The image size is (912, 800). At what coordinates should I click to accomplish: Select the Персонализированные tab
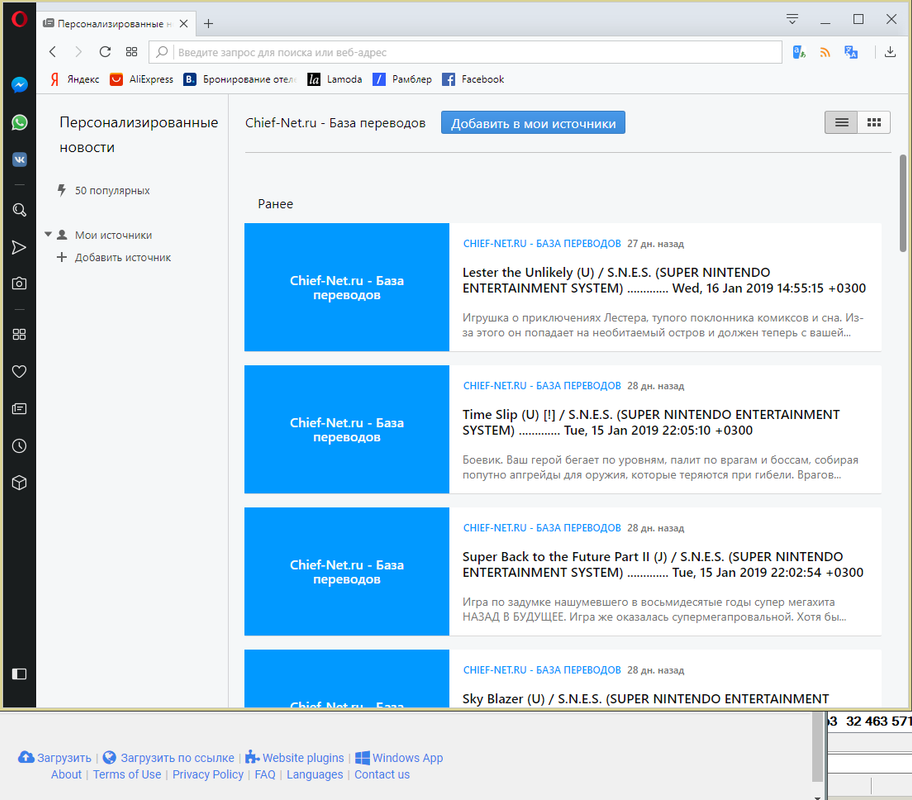click(x=115, y=23)
